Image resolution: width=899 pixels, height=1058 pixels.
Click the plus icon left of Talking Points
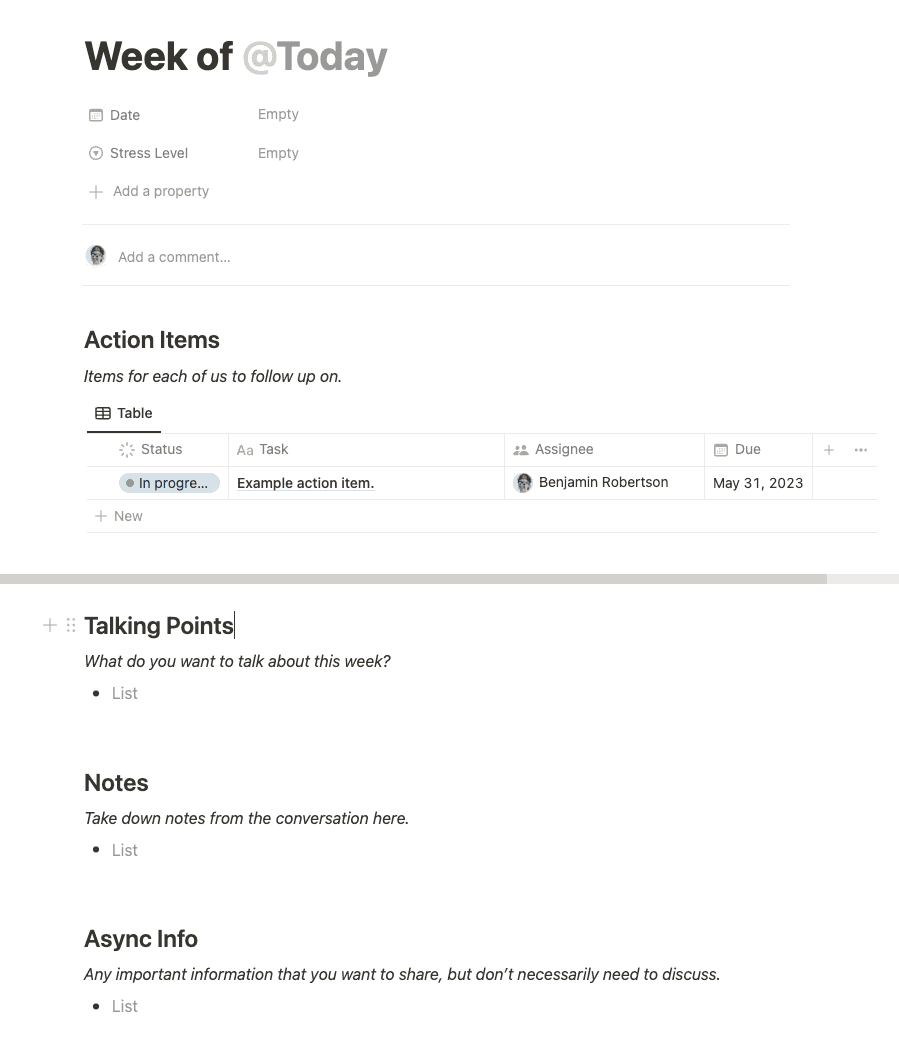[49, 625]
